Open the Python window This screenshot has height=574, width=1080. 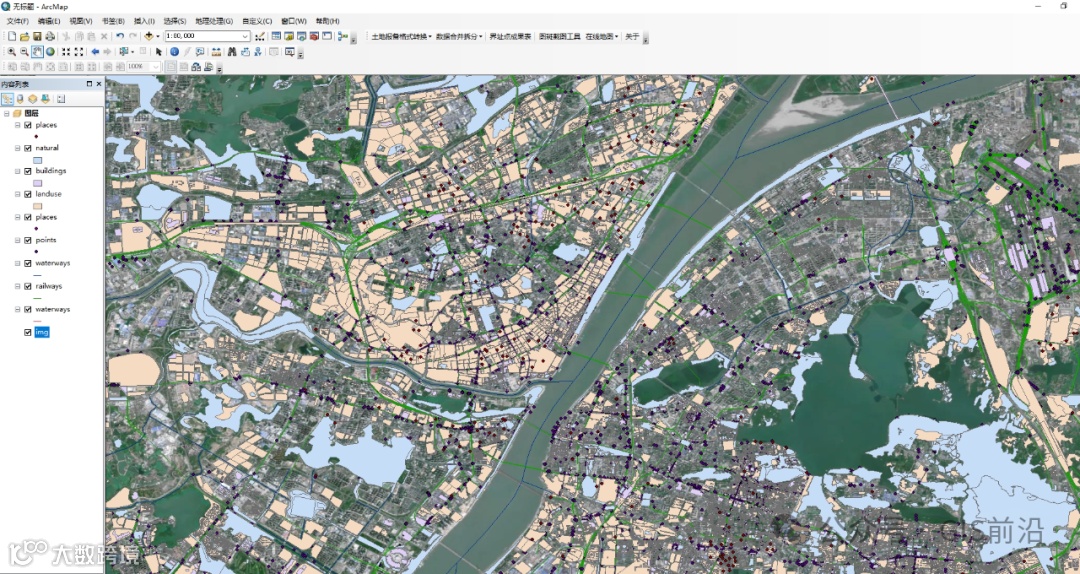326,36
